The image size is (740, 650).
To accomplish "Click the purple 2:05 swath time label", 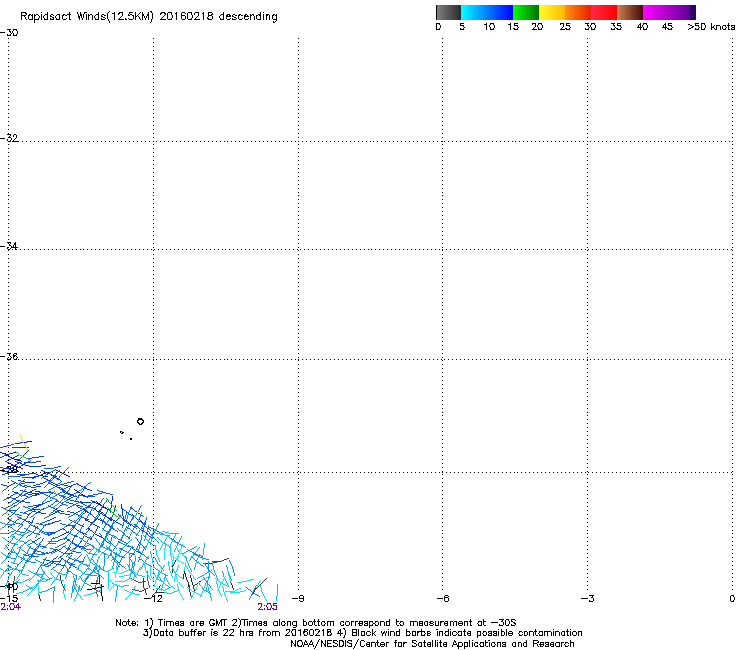I will click(268, 607).
